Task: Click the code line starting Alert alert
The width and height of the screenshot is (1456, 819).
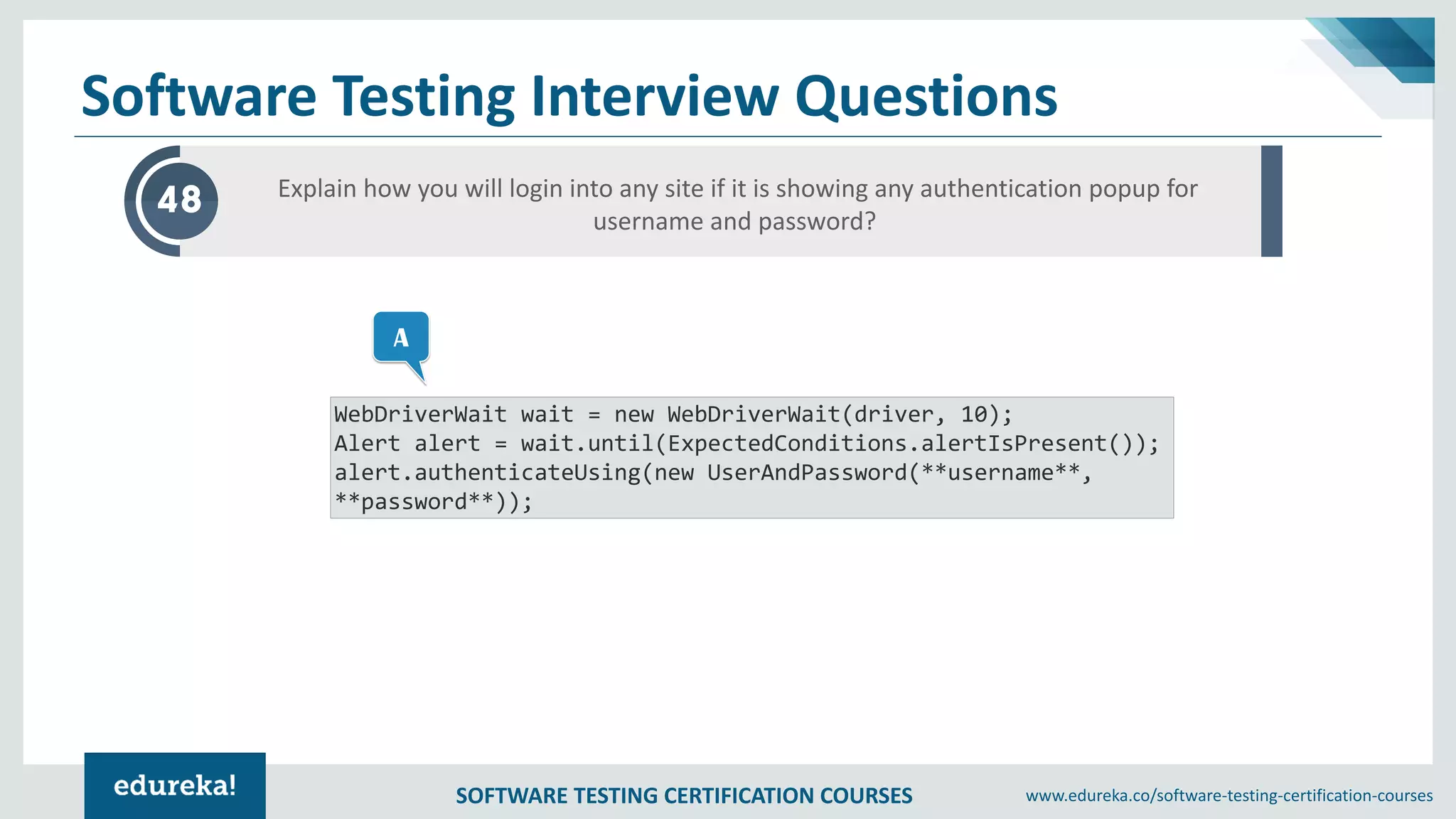Action: pyautogui.click(x=746, y=444)
